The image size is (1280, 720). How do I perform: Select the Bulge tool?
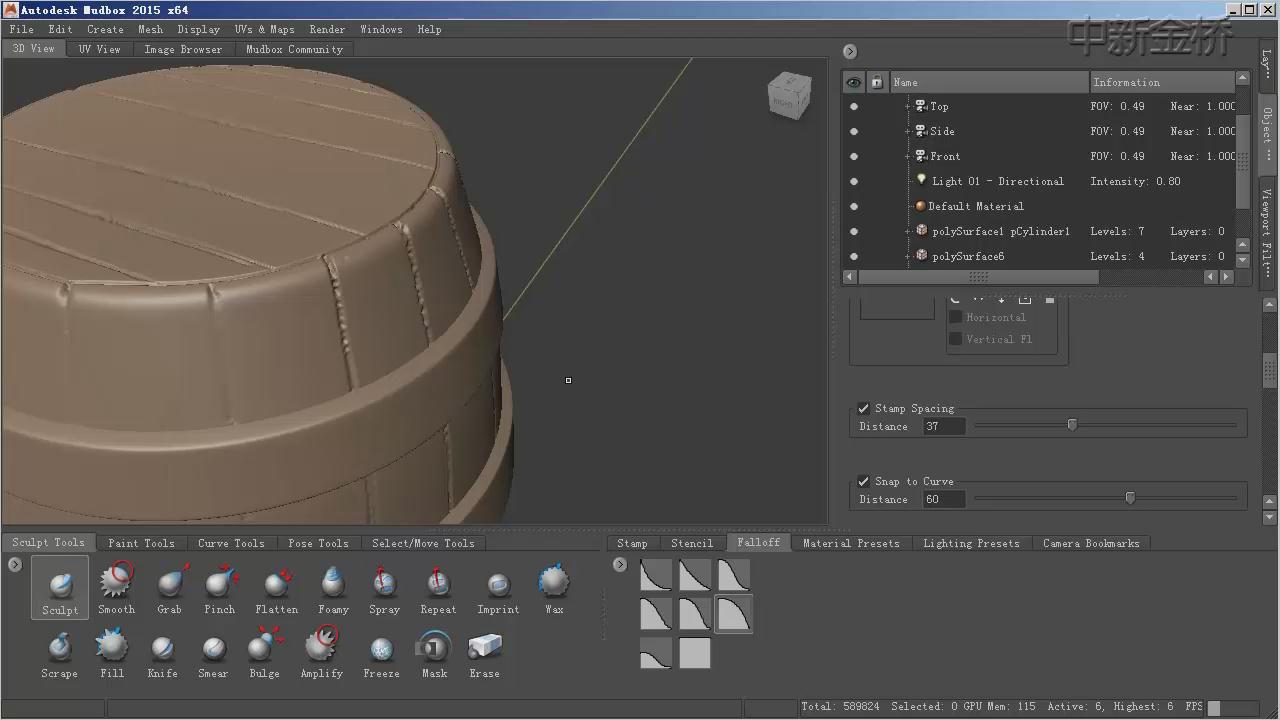265,654
